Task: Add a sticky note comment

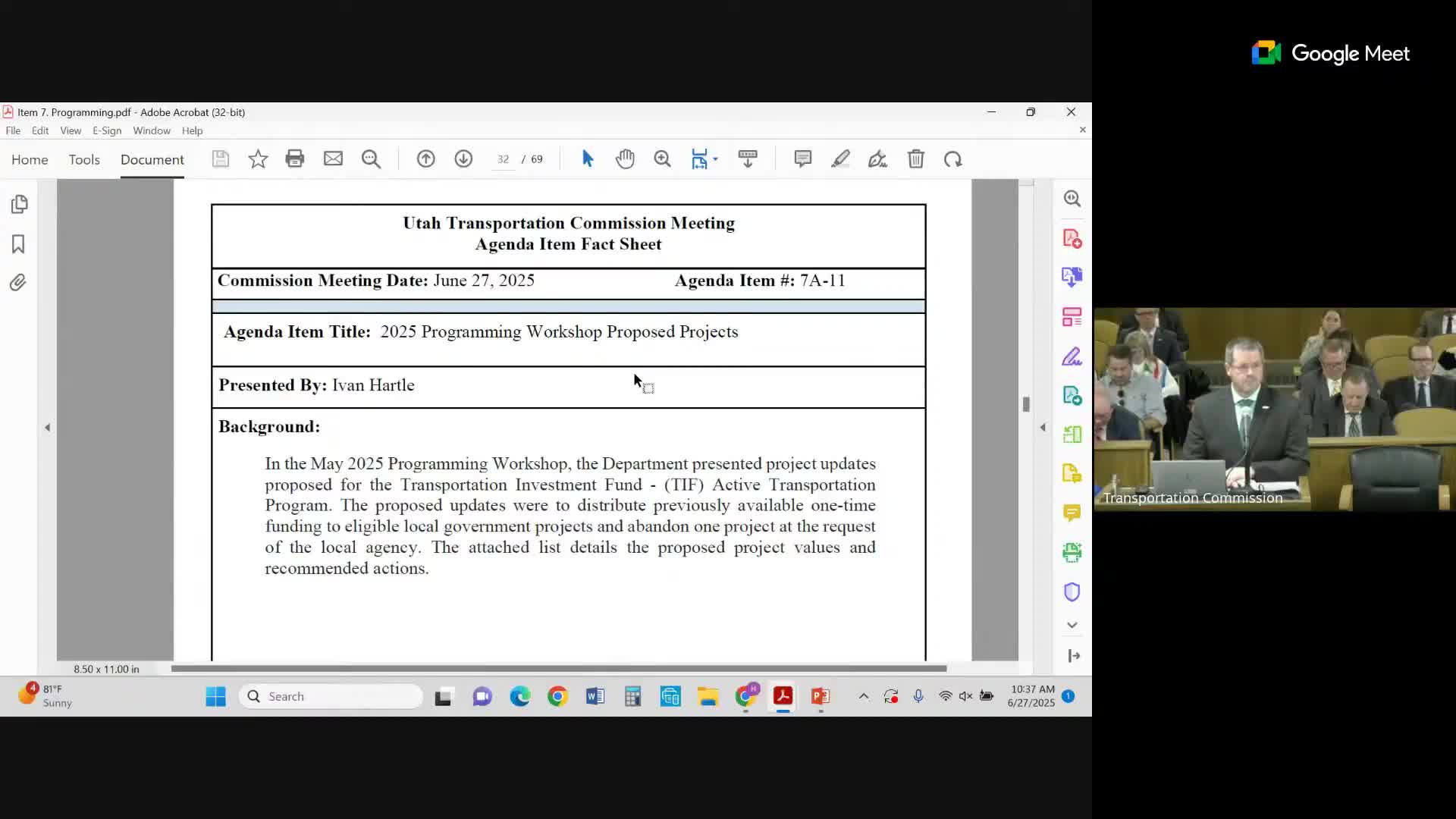Action: [x=802, y=158]
